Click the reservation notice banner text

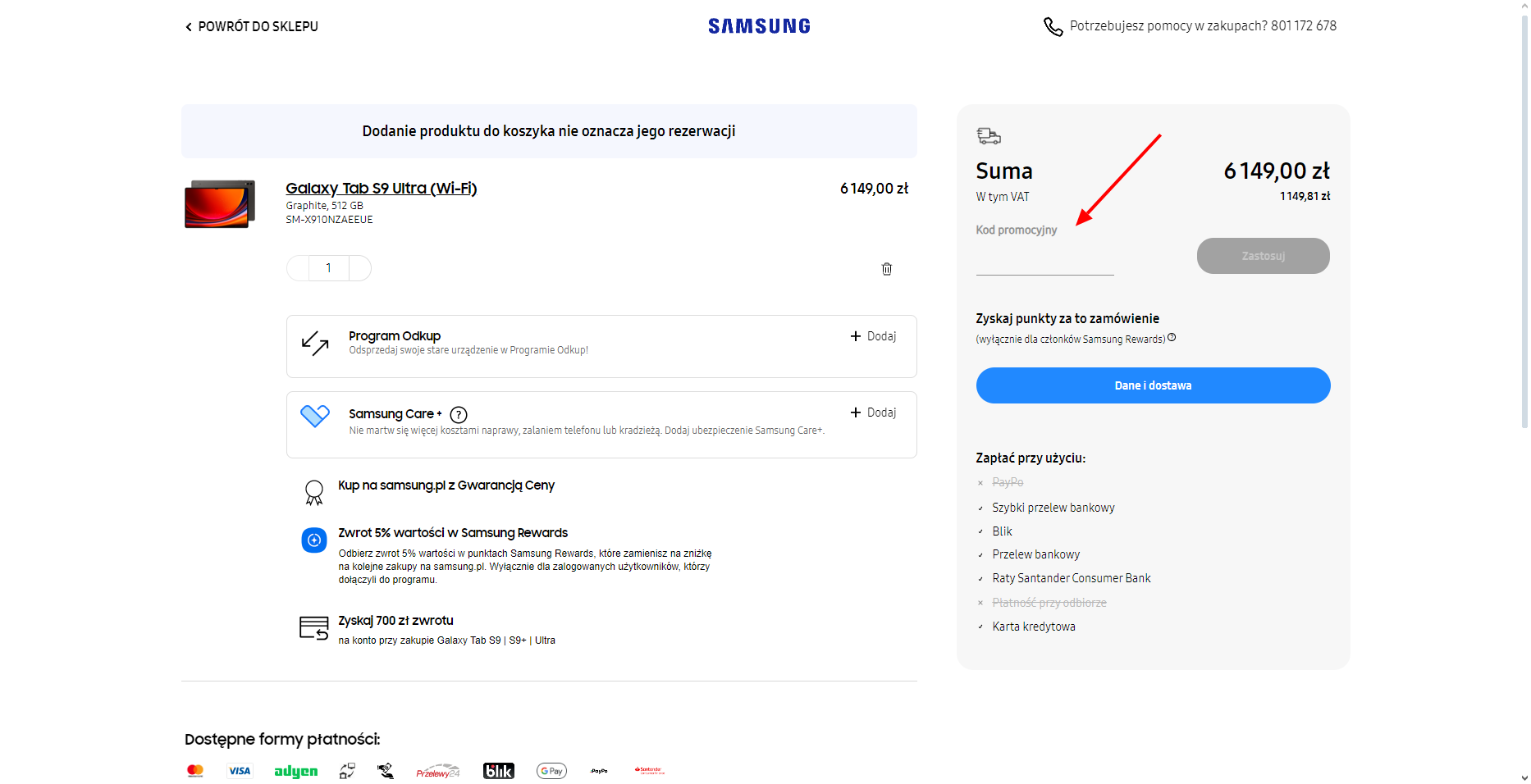click(x=549, y=131)
